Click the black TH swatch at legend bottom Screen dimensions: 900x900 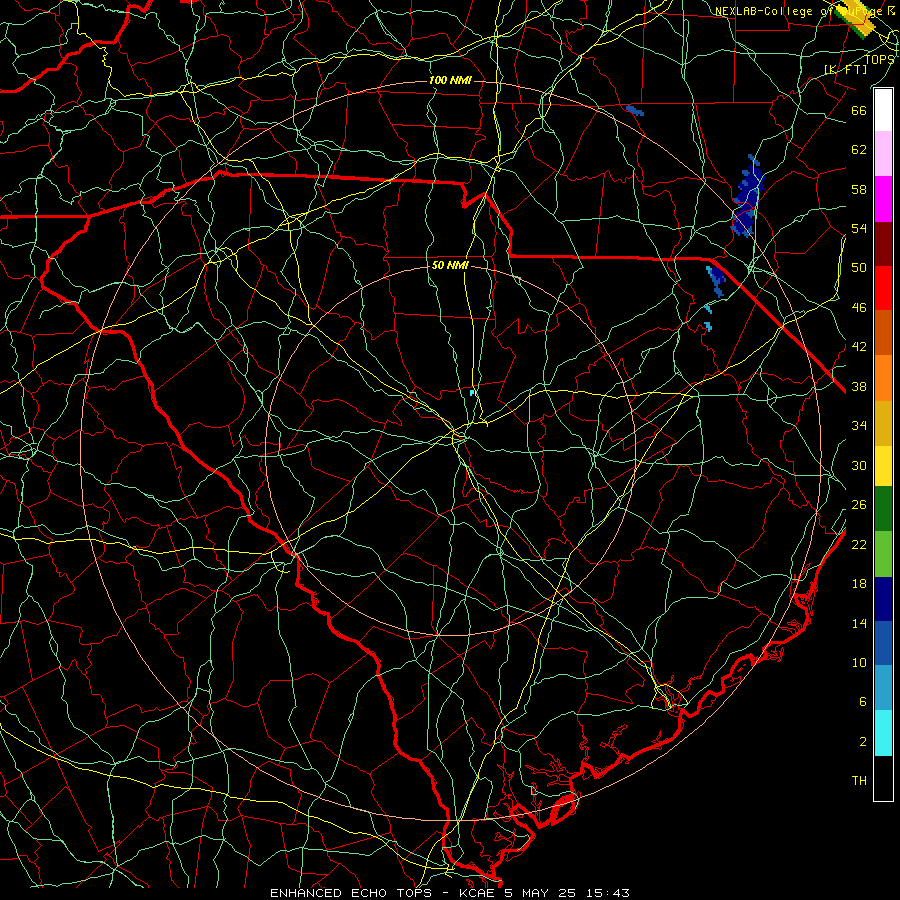(x=883, y=778)
